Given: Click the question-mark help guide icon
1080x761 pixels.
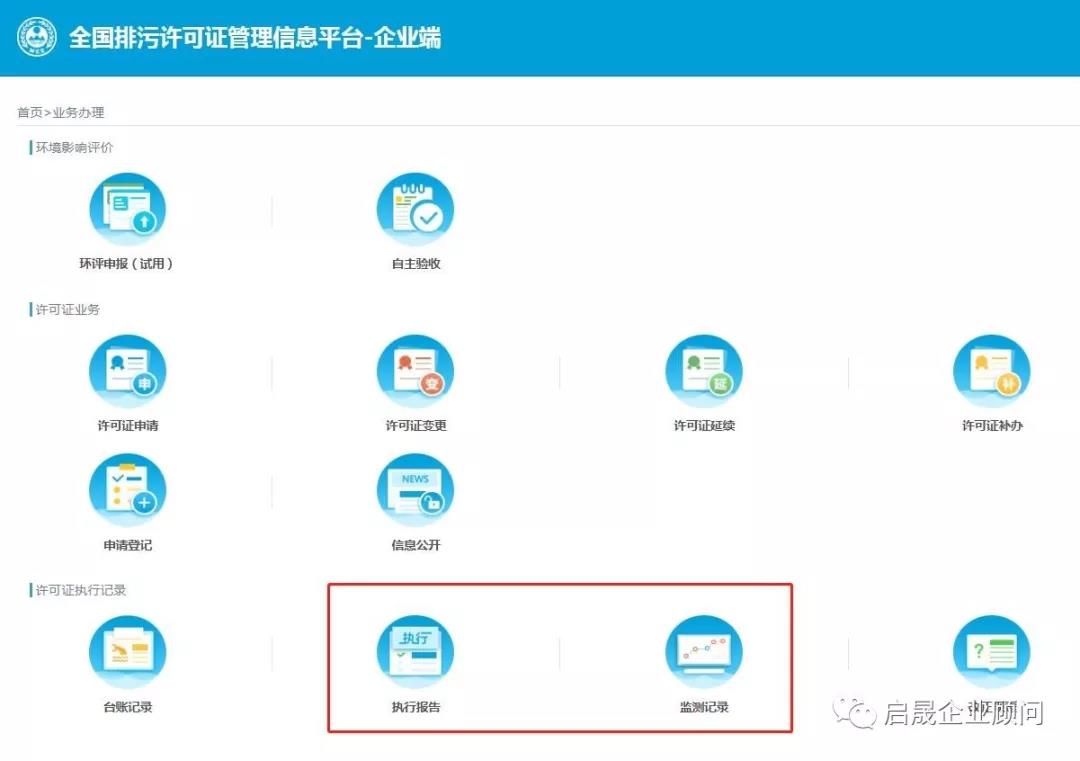Looking at the screenshot, I should 991,651.
